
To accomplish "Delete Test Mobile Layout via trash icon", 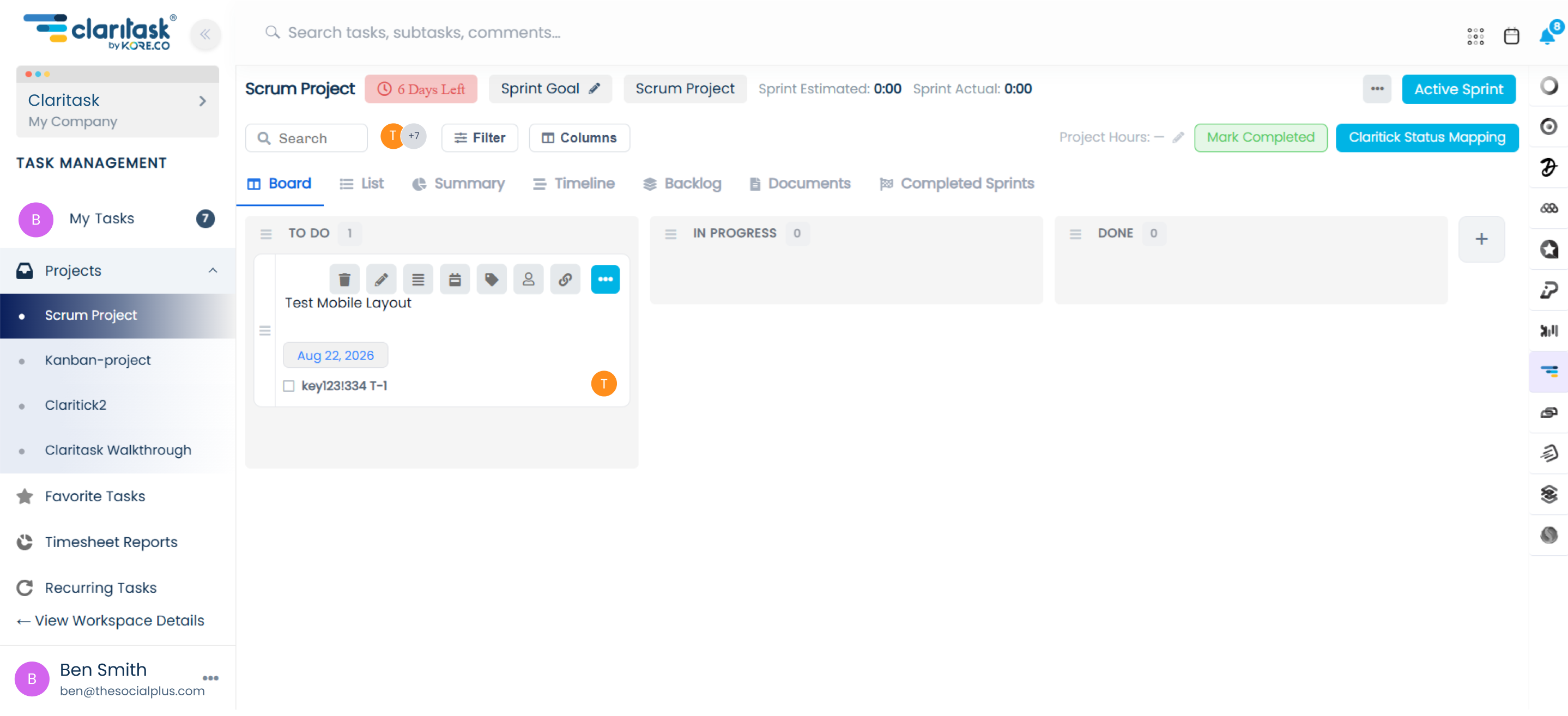I will pos(344,279).
